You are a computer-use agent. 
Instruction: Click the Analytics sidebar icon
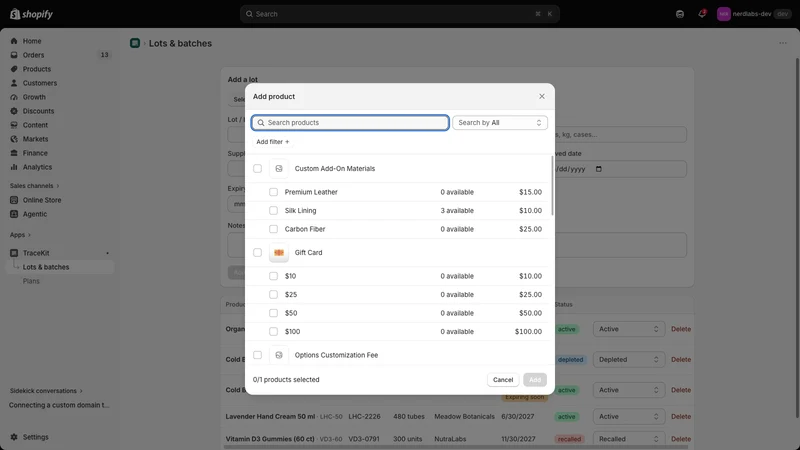[x=14, y=167]
